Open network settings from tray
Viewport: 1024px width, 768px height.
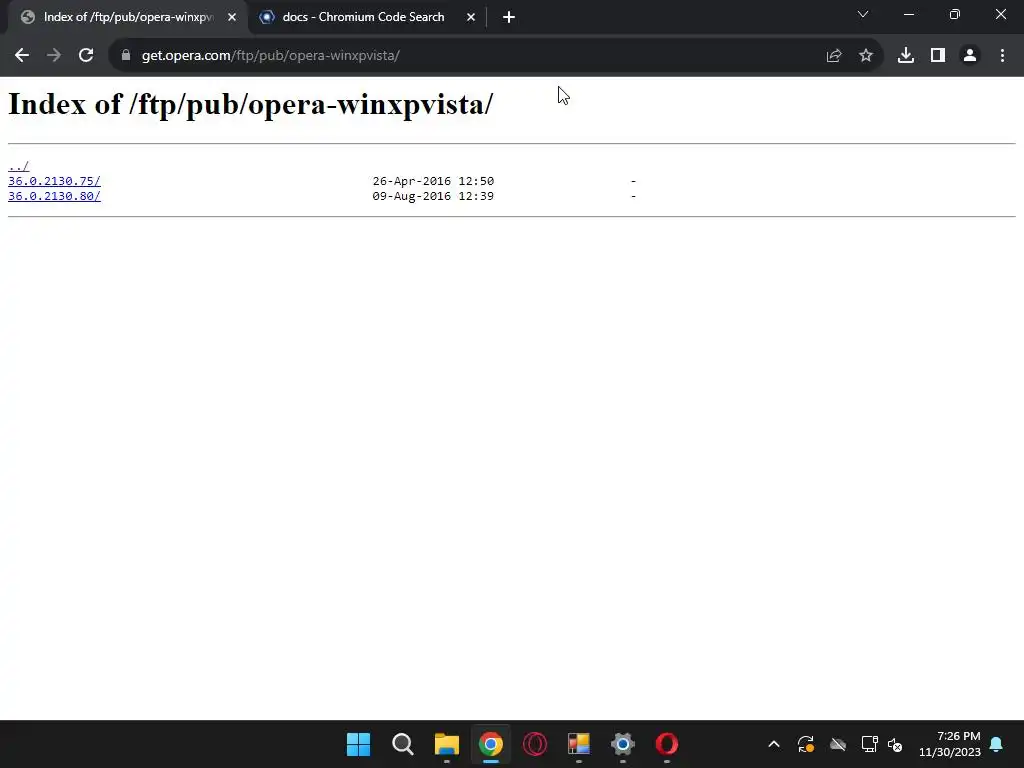click(x=869, y=744)
